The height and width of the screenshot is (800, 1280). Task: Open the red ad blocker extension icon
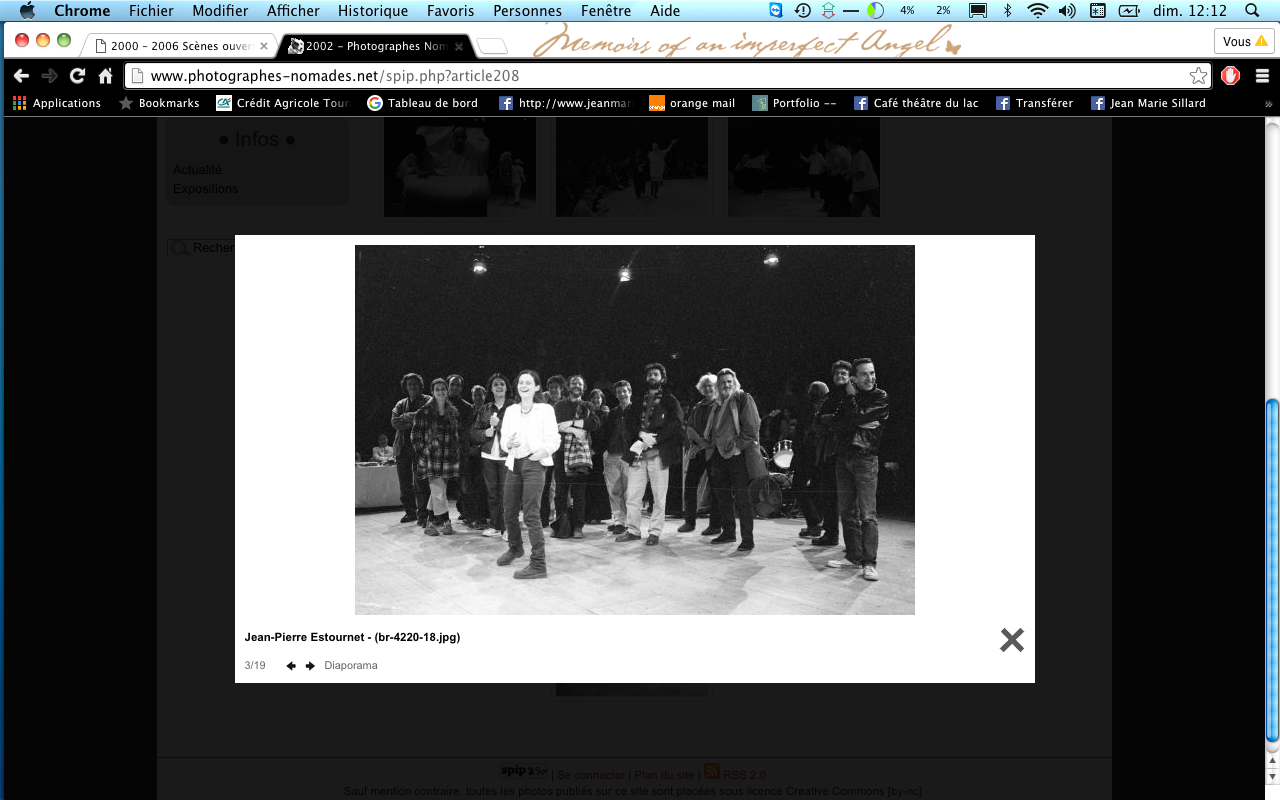pyautogui.click(x=1231, y=76)
